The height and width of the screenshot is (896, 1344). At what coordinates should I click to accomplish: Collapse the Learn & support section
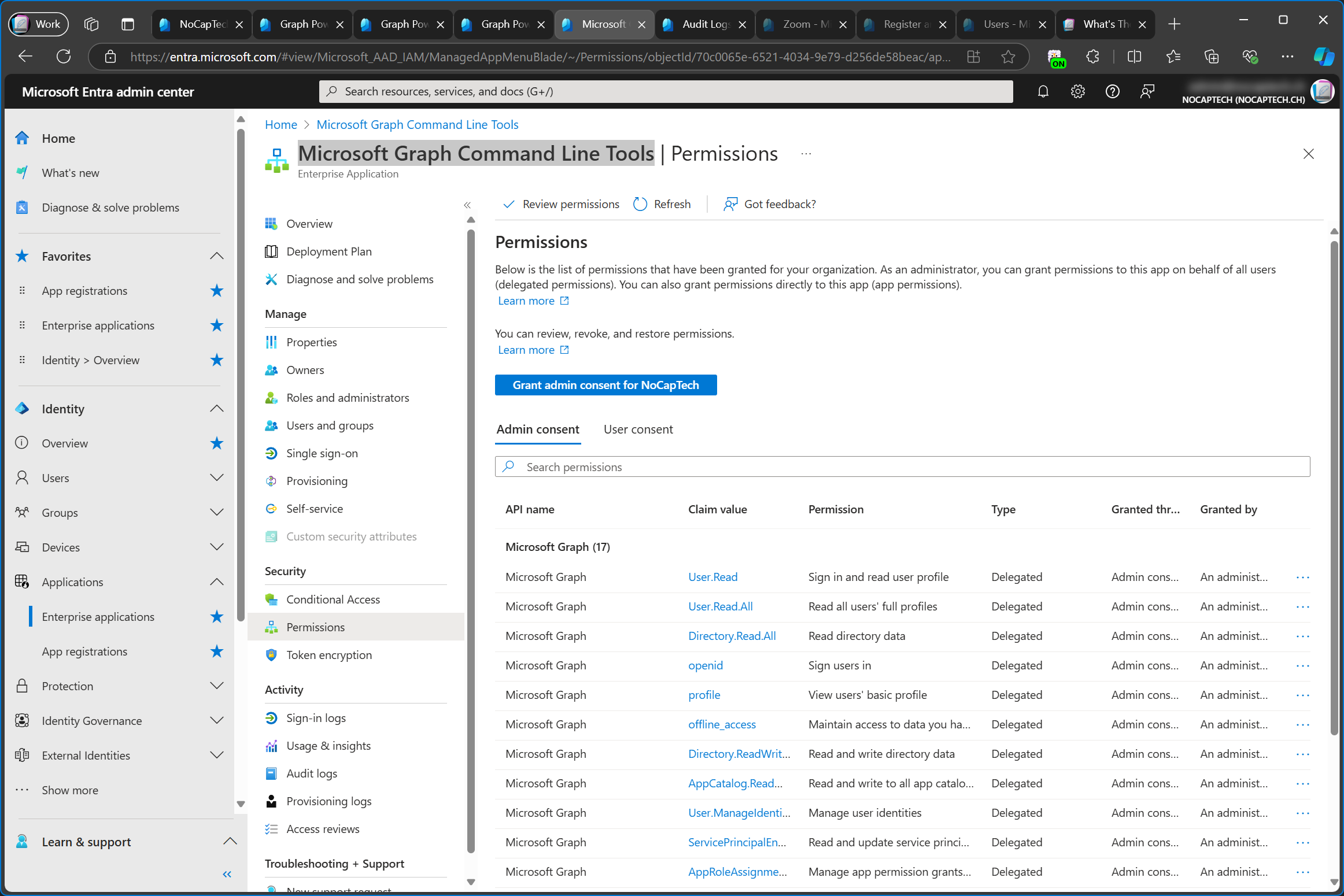click(x=230, y=842)
